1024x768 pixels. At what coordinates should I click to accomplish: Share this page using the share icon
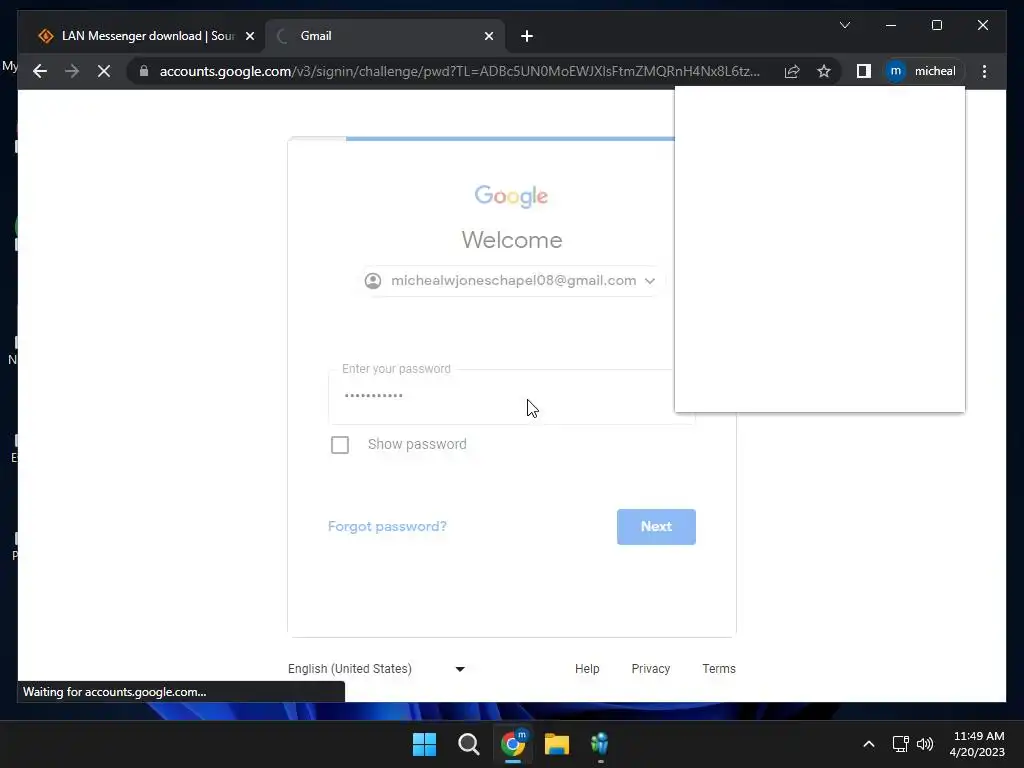click(792, 71)
